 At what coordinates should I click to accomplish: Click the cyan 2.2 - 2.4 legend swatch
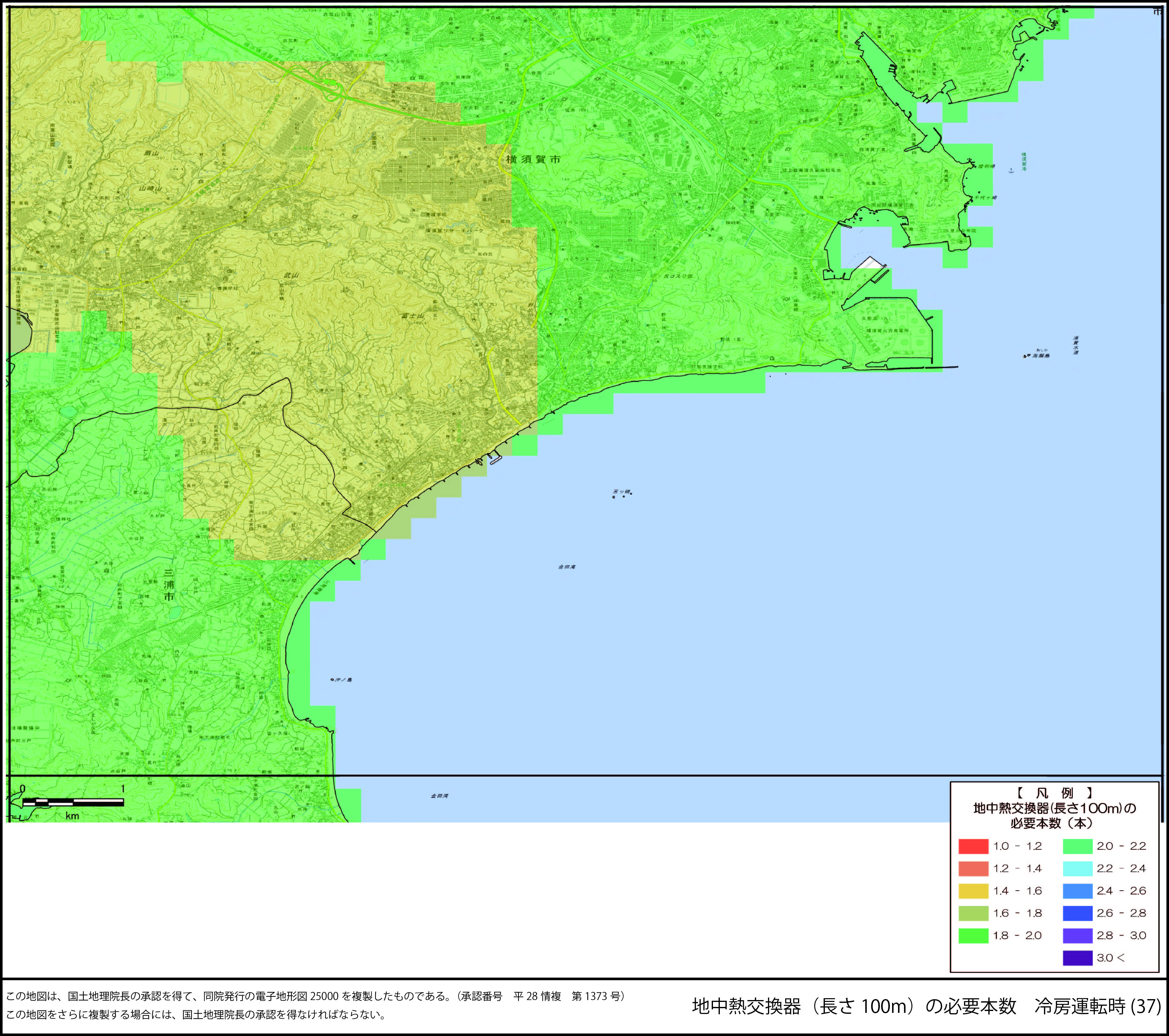[1077, 868]
